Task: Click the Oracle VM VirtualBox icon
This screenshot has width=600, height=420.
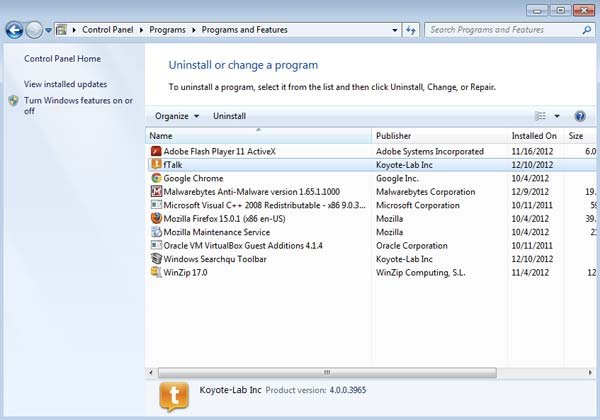Action: [x=156, y=245]
